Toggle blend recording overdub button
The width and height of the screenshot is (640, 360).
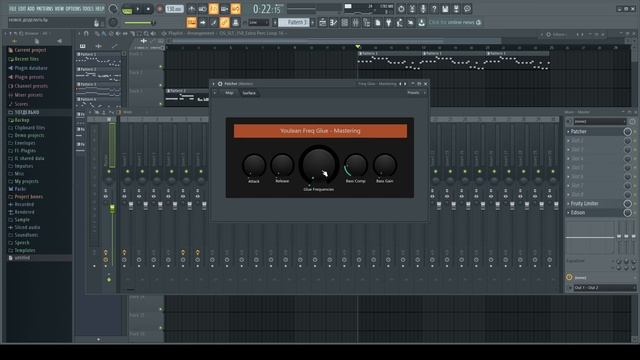224,9
